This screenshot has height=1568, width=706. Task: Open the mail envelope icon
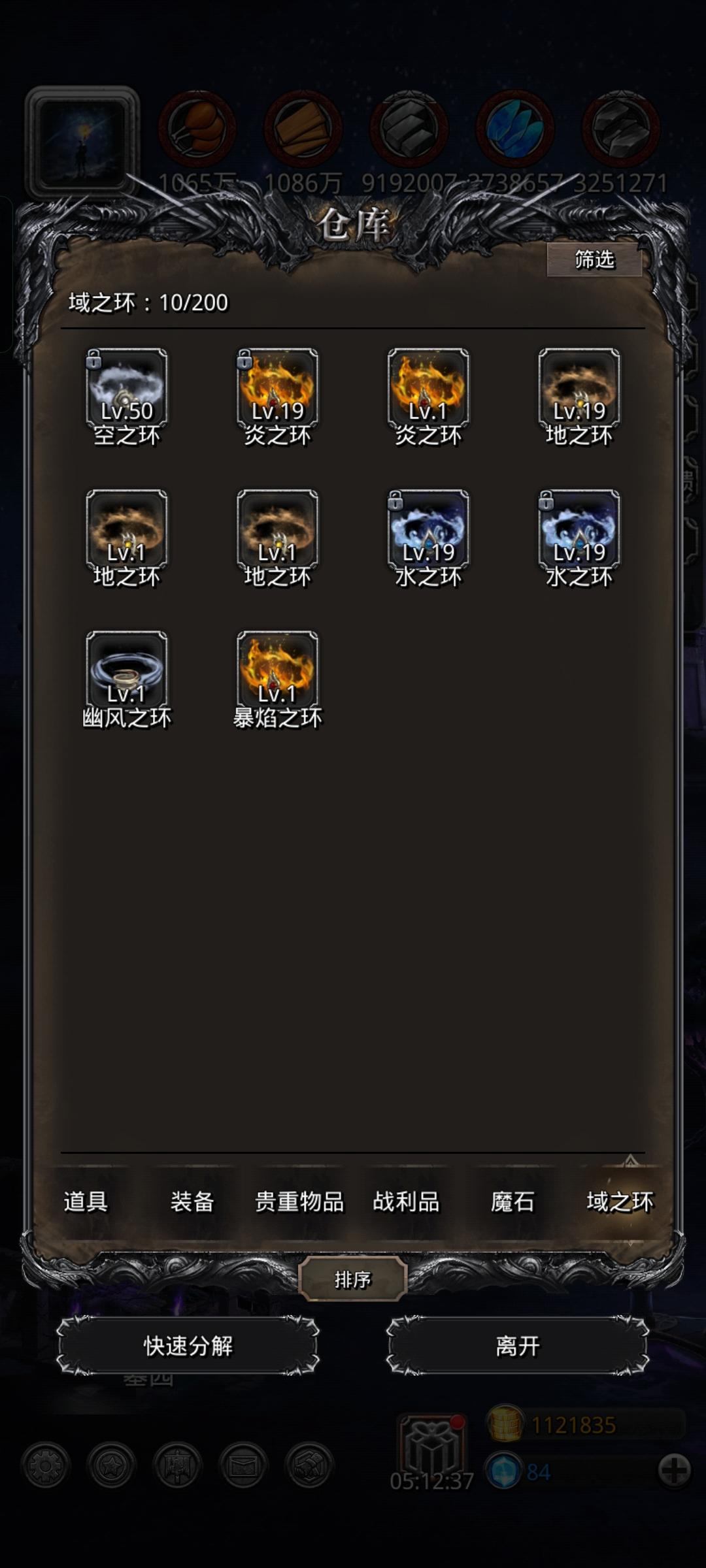click(243, 1465)
